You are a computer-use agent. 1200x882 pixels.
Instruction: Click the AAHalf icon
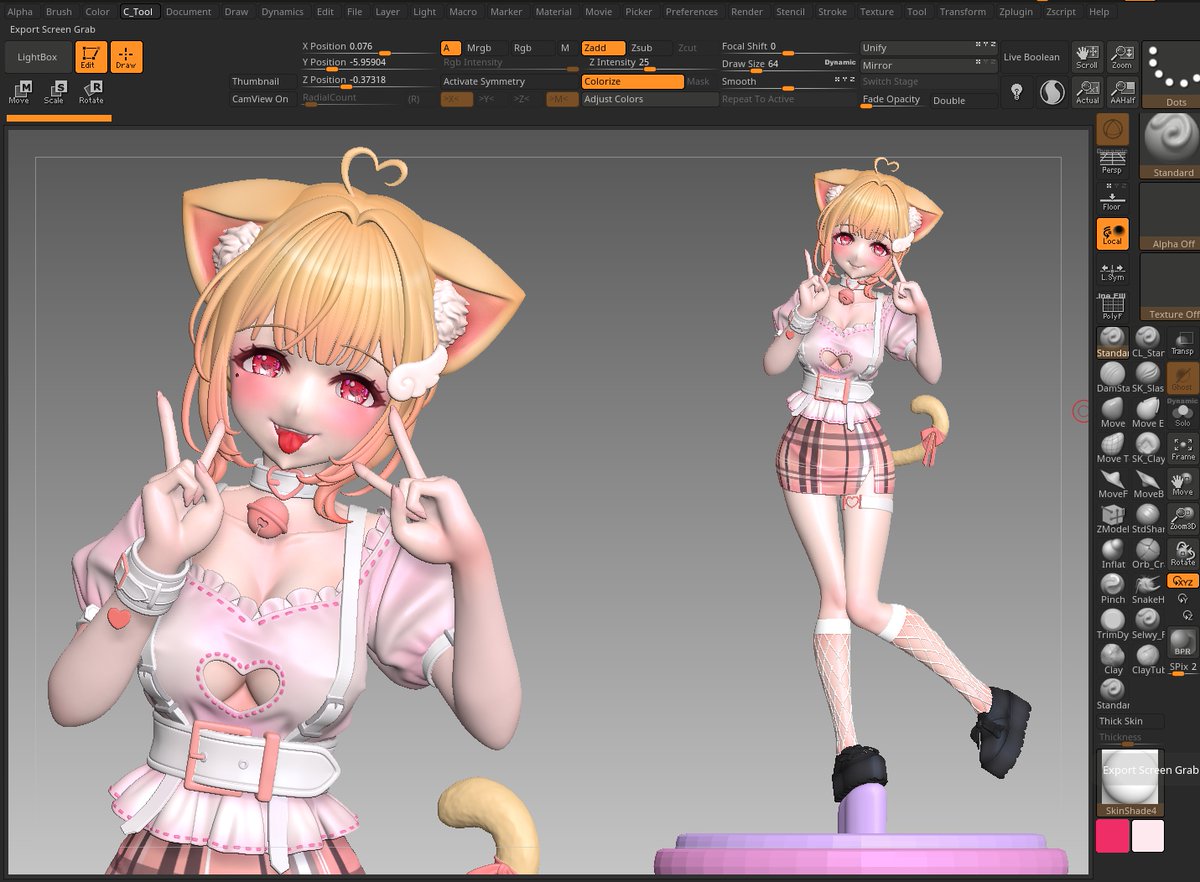(x=1121, y=92)
